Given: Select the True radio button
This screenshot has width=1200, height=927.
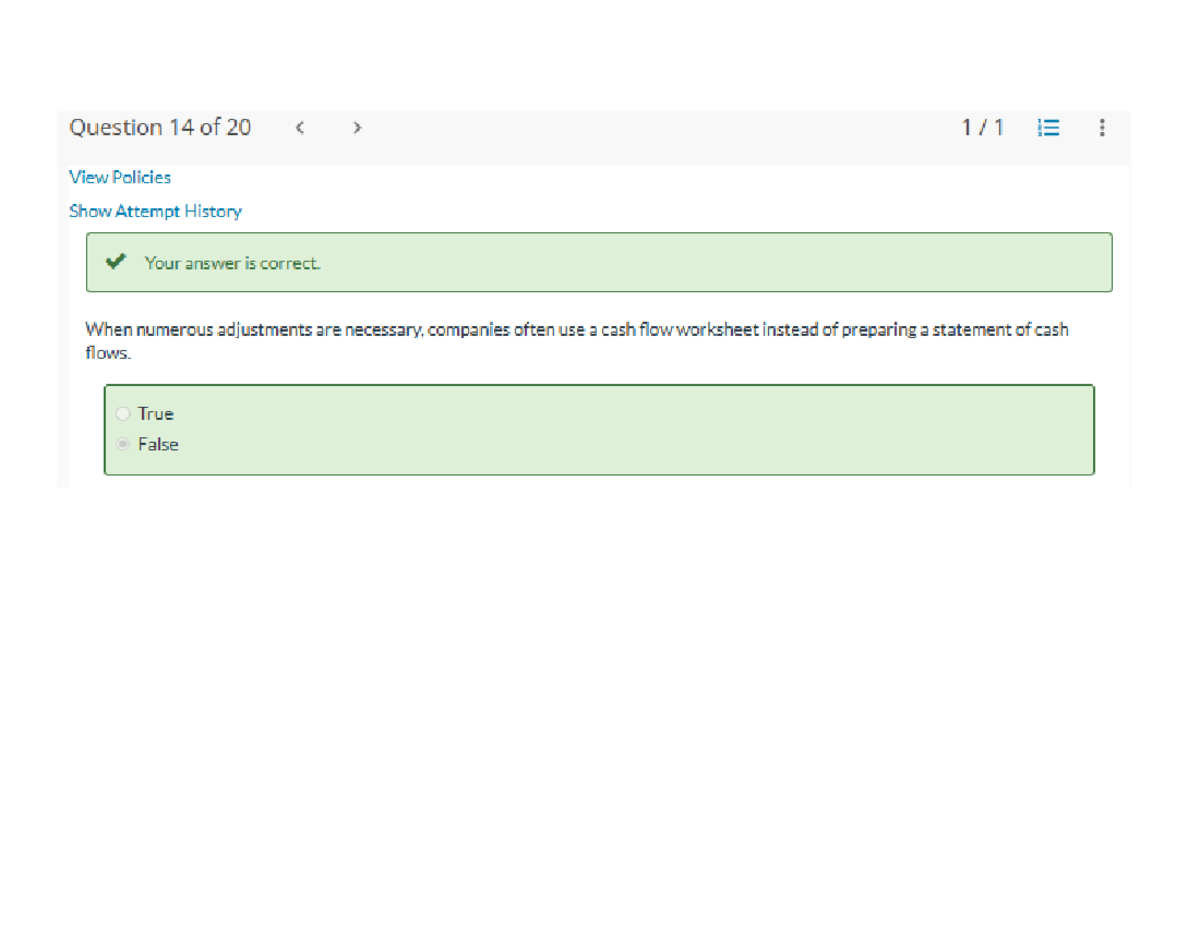Looking at the screenshot, I should (123, 413).
